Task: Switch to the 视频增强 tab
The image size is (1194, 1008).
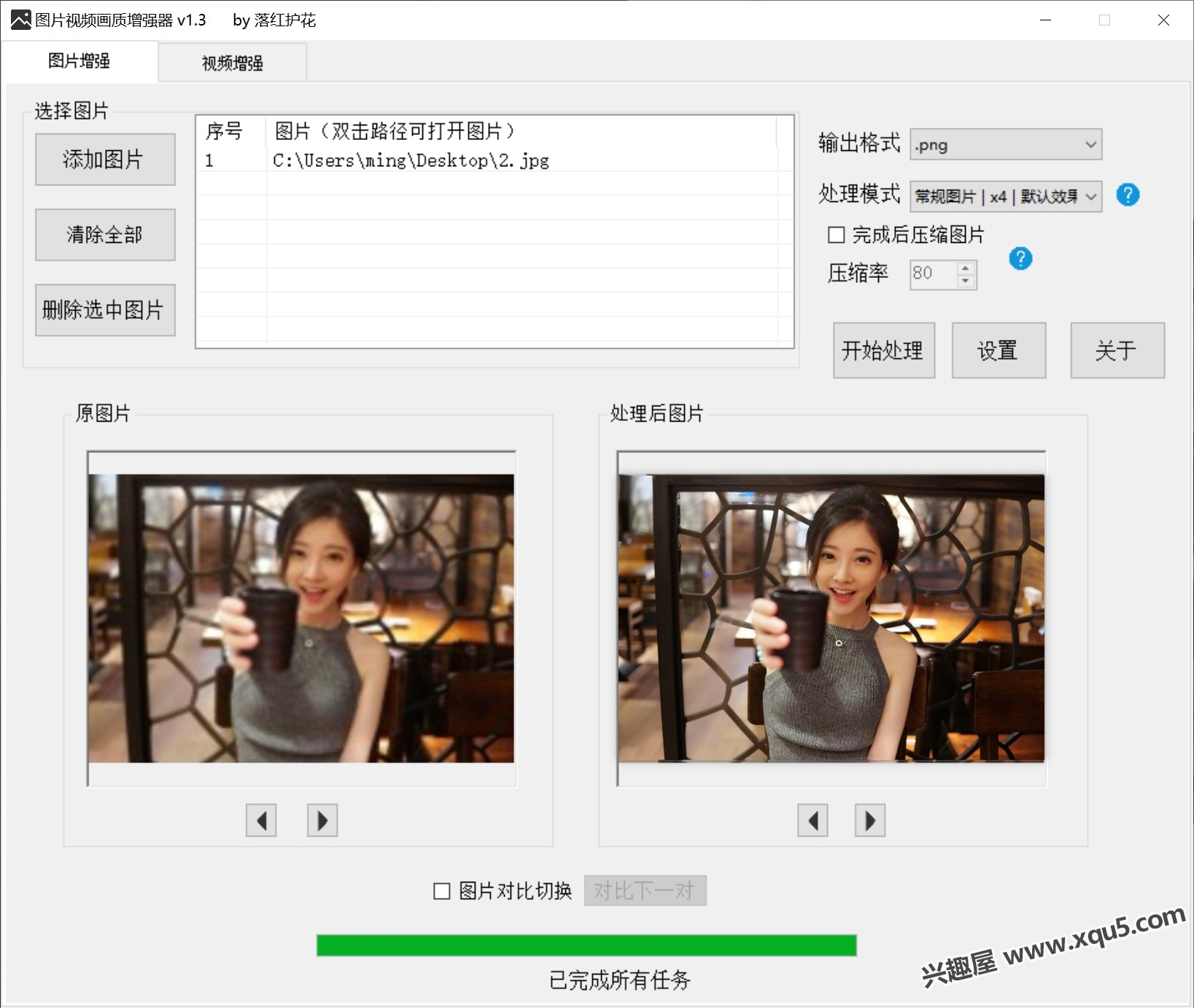Action: tap(232, 63)
